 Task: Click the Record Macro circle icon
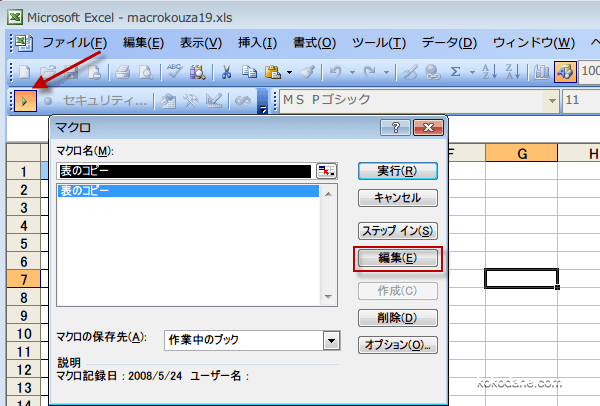[x=48, y=101]
